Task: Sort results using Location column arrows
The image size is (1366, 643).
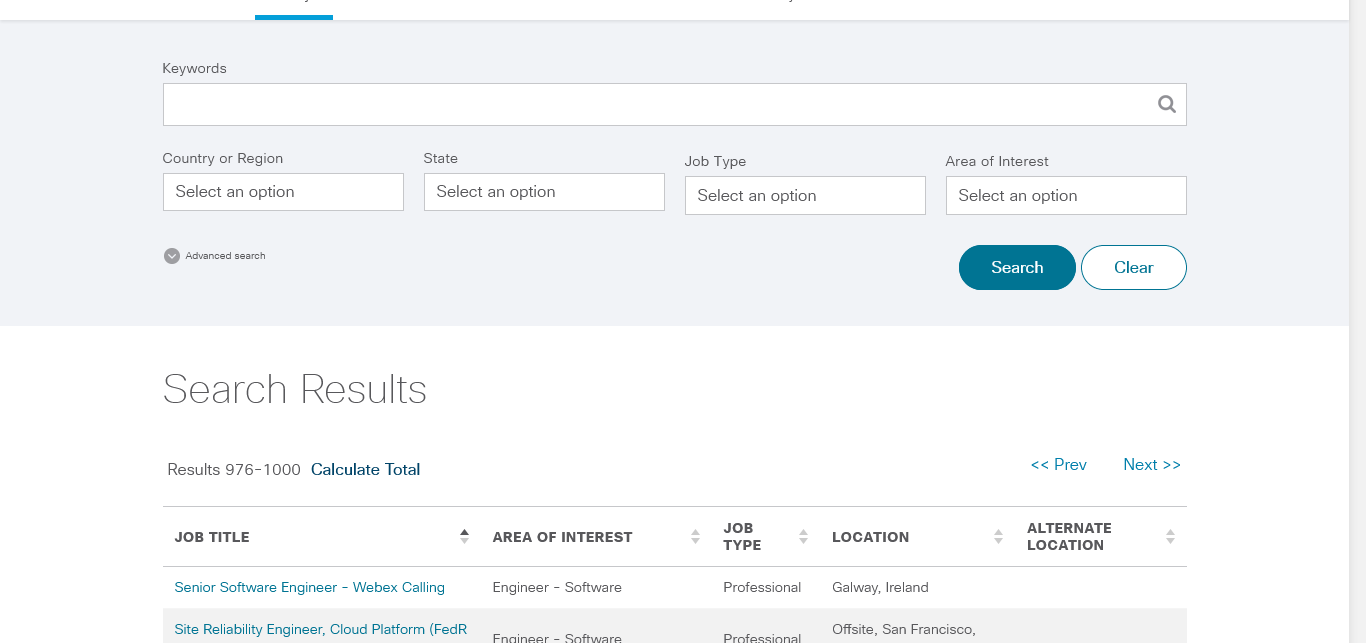Action: 998,537
